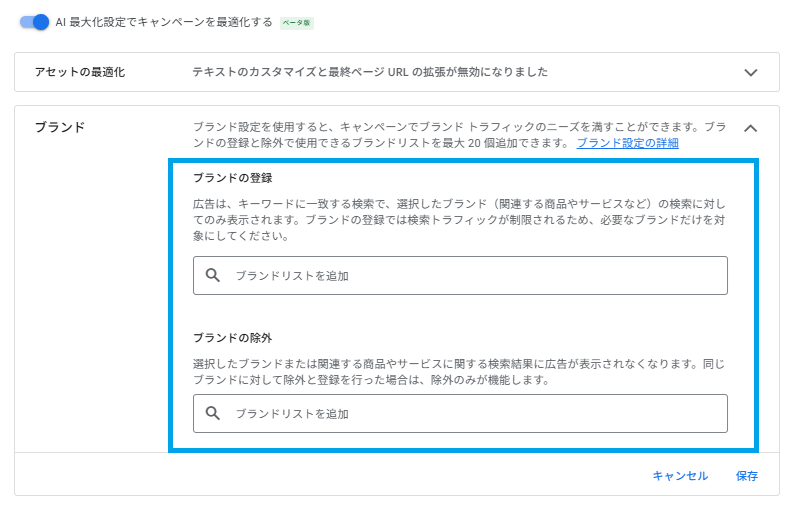This screenshot has width=797, height=514.
Task: Click the AI 最大化設定でキャンペーンを最適化する label
Action: tap(164, 22)
